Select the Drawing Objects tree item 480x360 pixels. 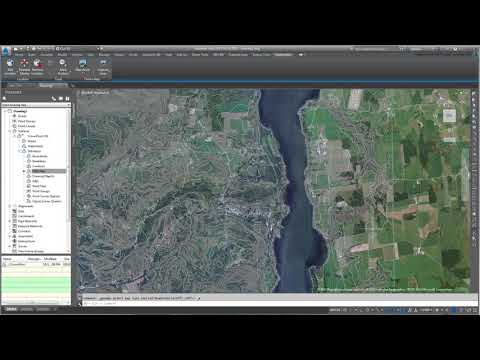point(43,176)
